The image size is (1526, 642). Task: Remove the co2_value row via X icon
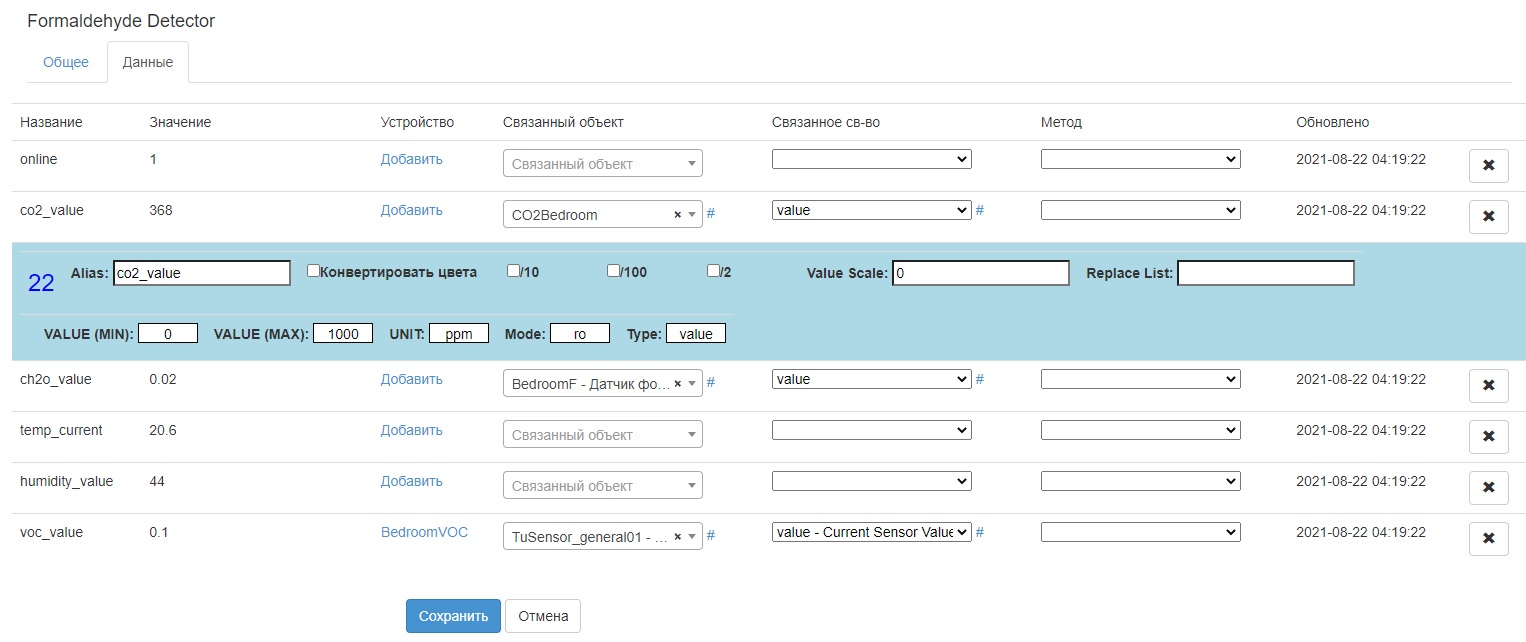1488,217
